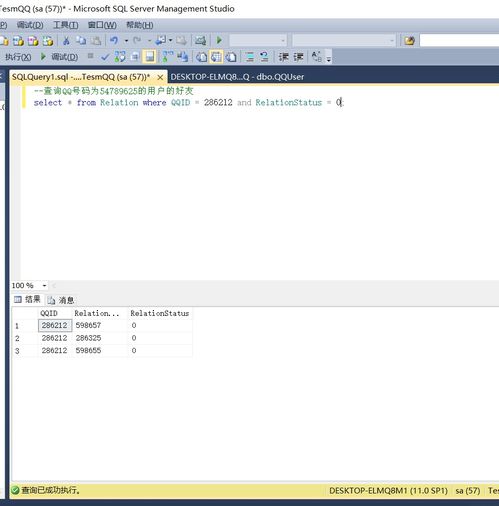Select cell 598655 in results grid
The width and height of the screenshot is (499, 506).
tap(100, 350)
